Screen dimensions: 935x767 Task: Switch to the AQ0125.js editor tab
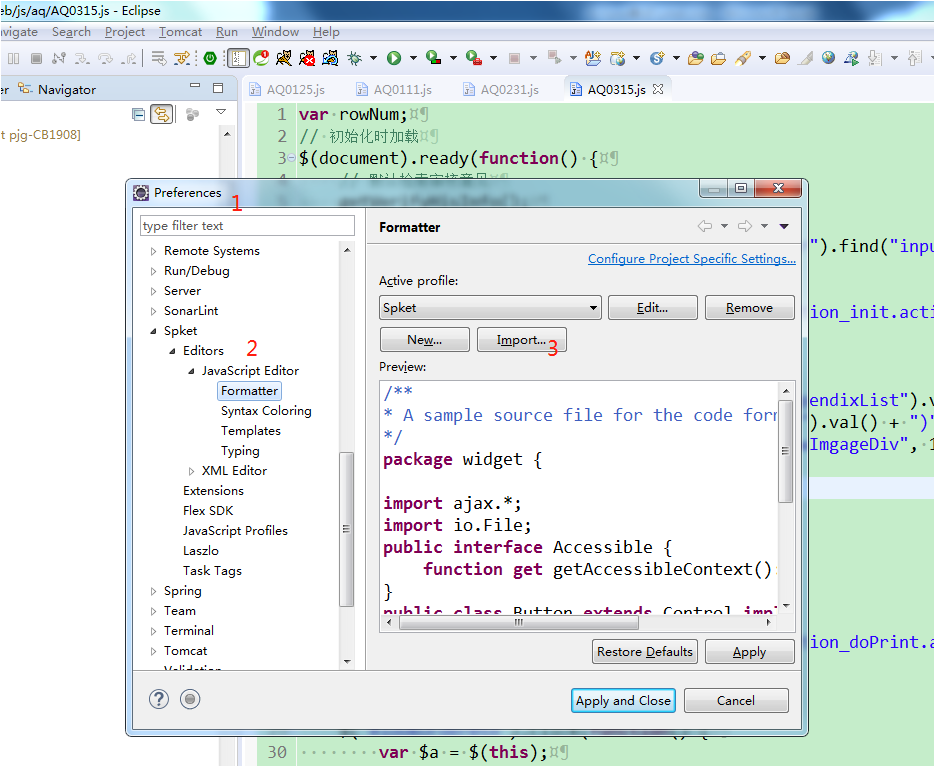pos(287,89)
